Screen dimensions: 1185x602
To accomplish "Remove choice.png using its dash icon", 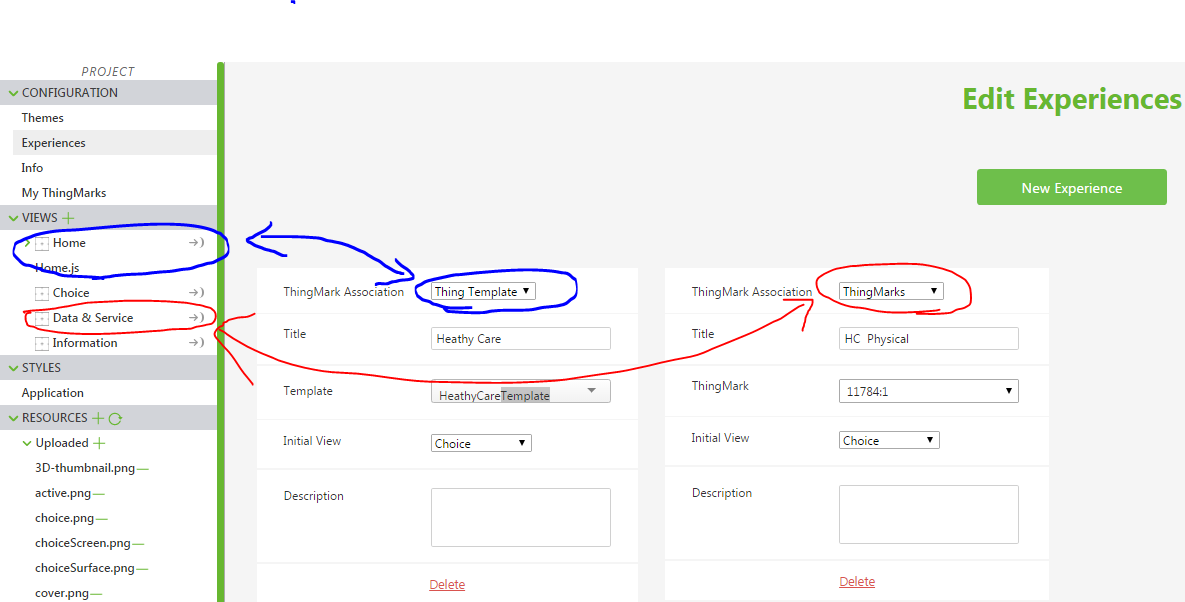I will tap(102, 518).
